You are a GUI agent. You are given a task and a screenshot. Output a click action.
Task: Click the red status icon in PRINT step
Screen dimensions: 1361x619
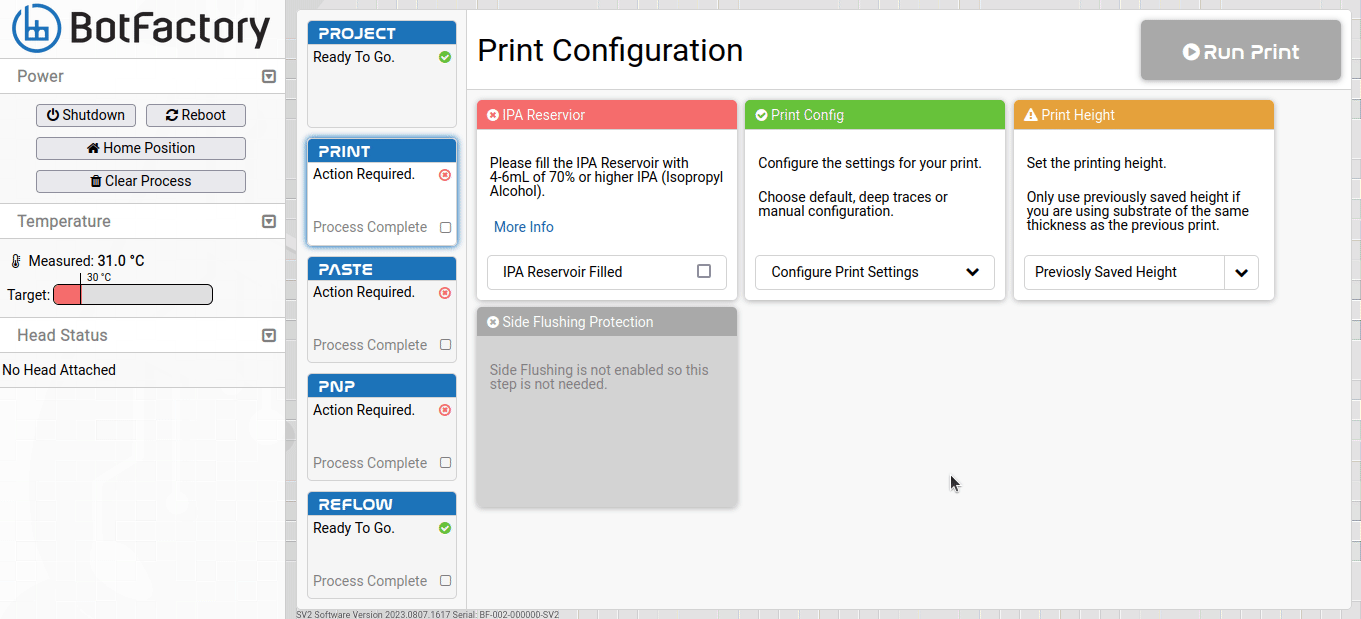tap(445, 175)
